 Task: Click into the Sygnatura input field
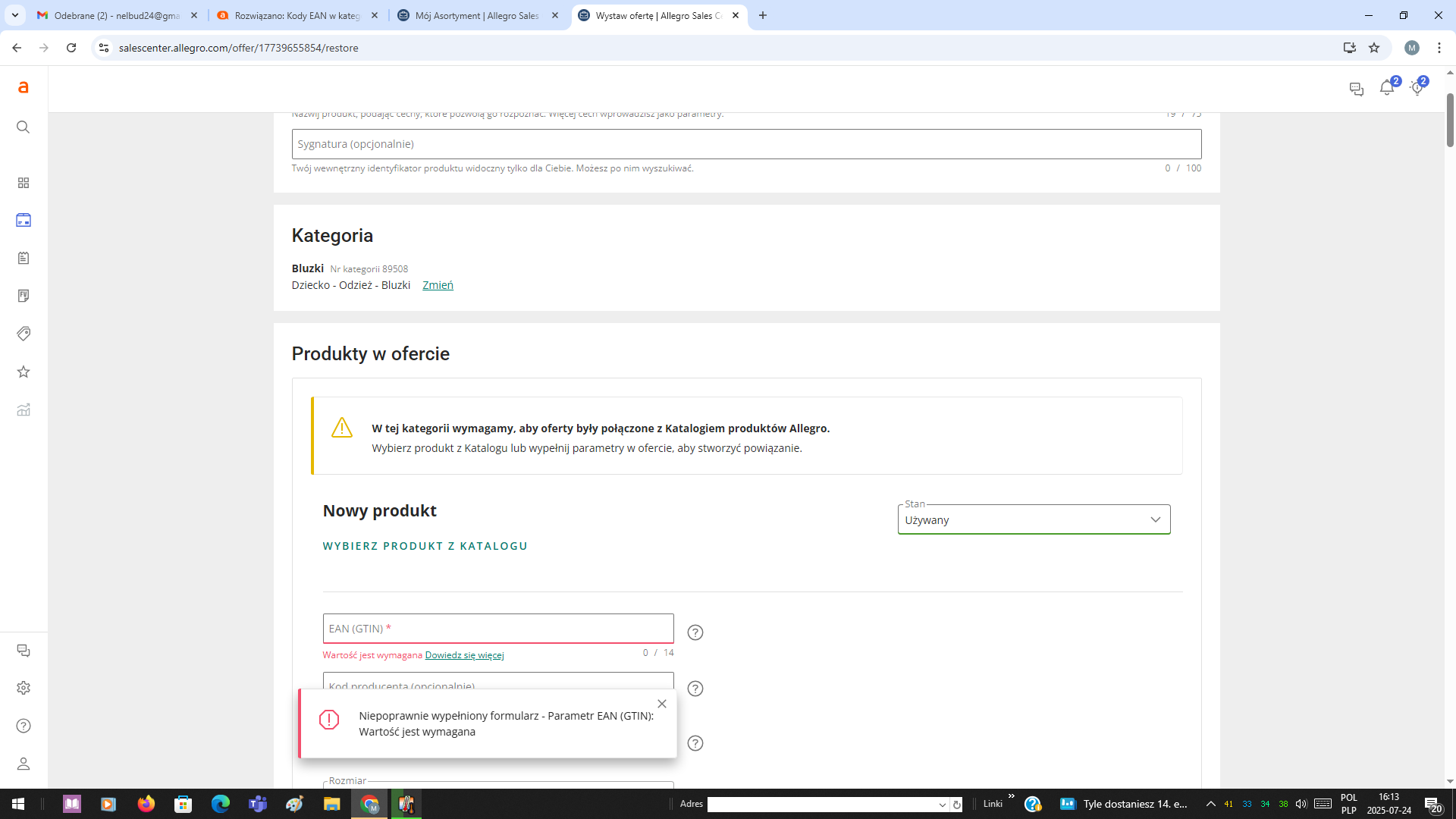coord(746,144)
